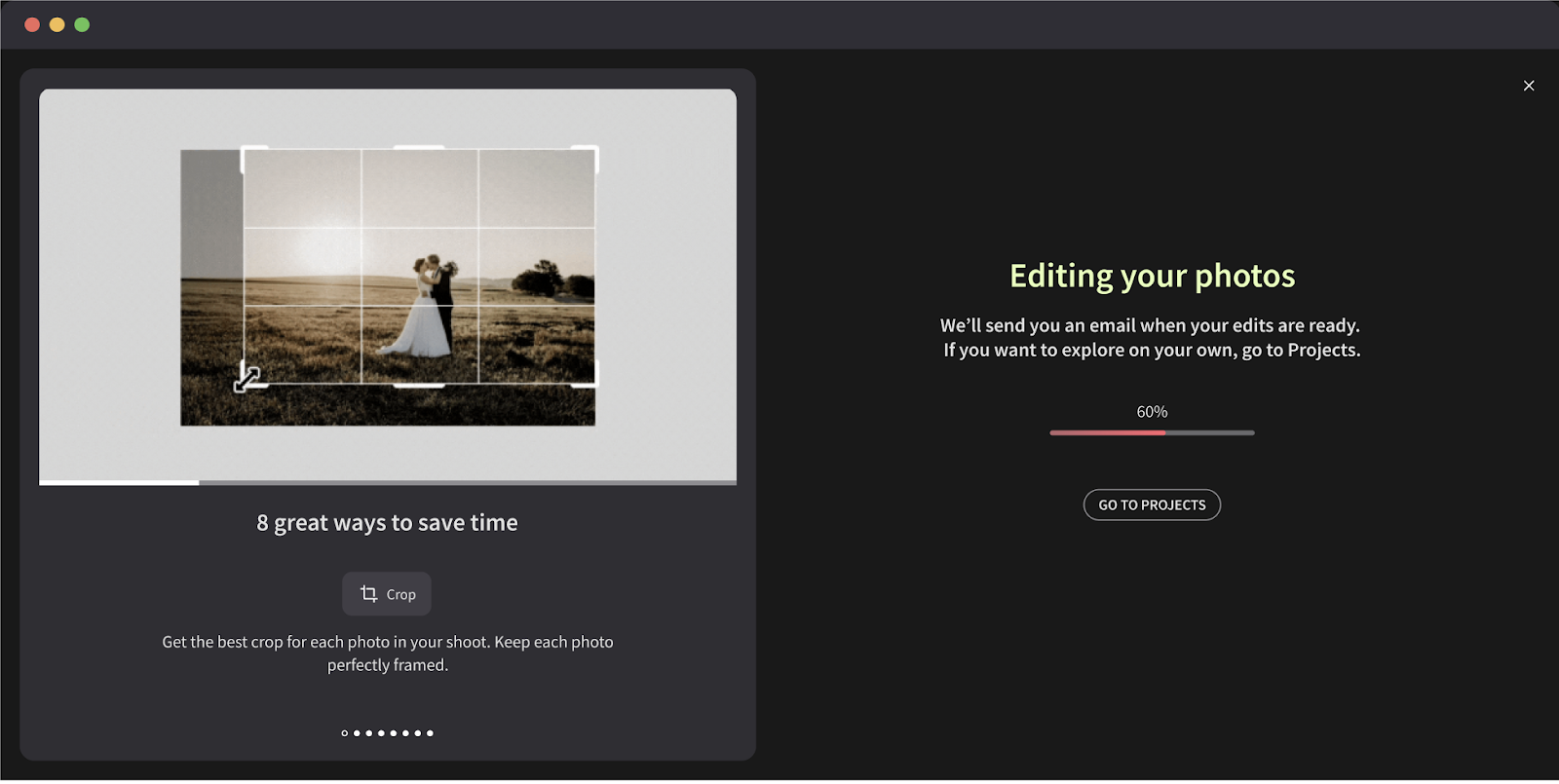Jump to the second carousel slide dot
The height and width of the screenshot is (784, 1559).
357,733
